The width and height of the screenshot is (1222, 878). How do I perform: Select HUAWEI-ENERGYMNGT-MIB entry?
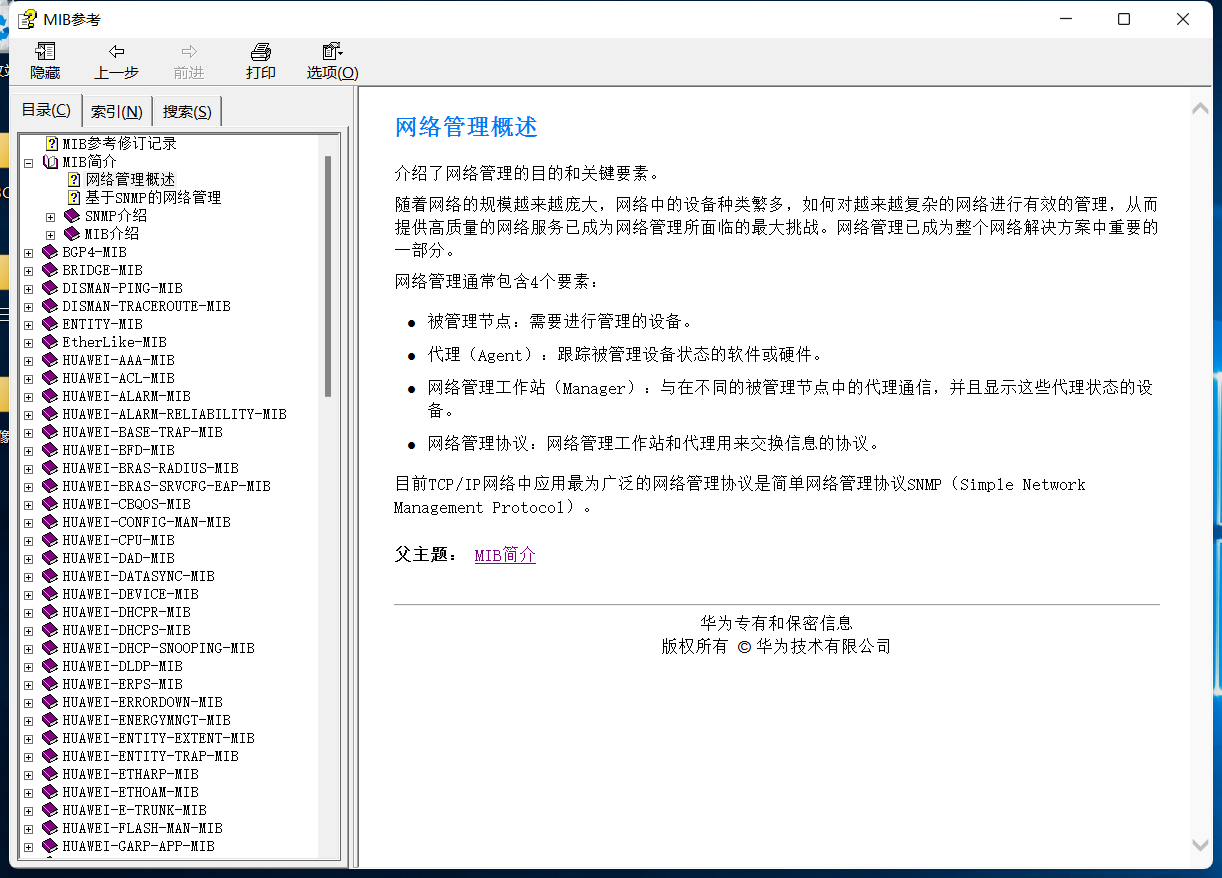pyautogui.click(x=146, y=720)
